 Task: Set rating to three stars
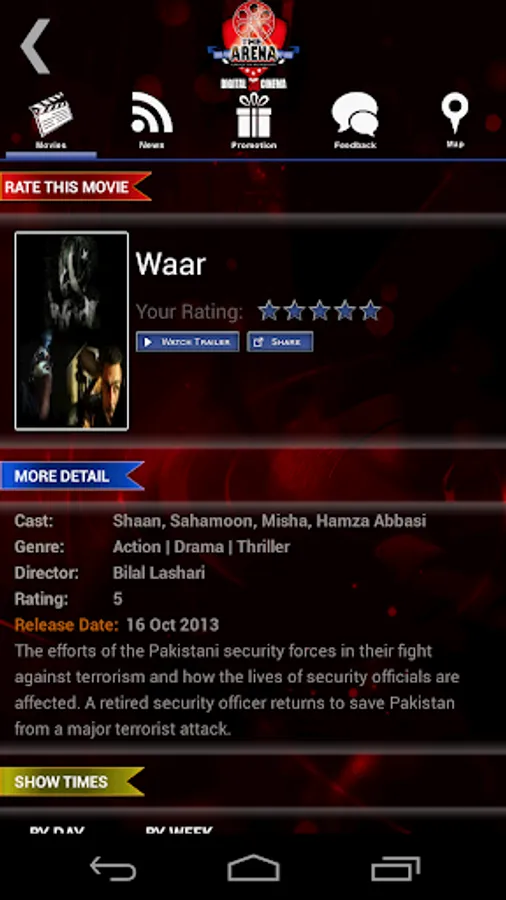click(319, 311)
